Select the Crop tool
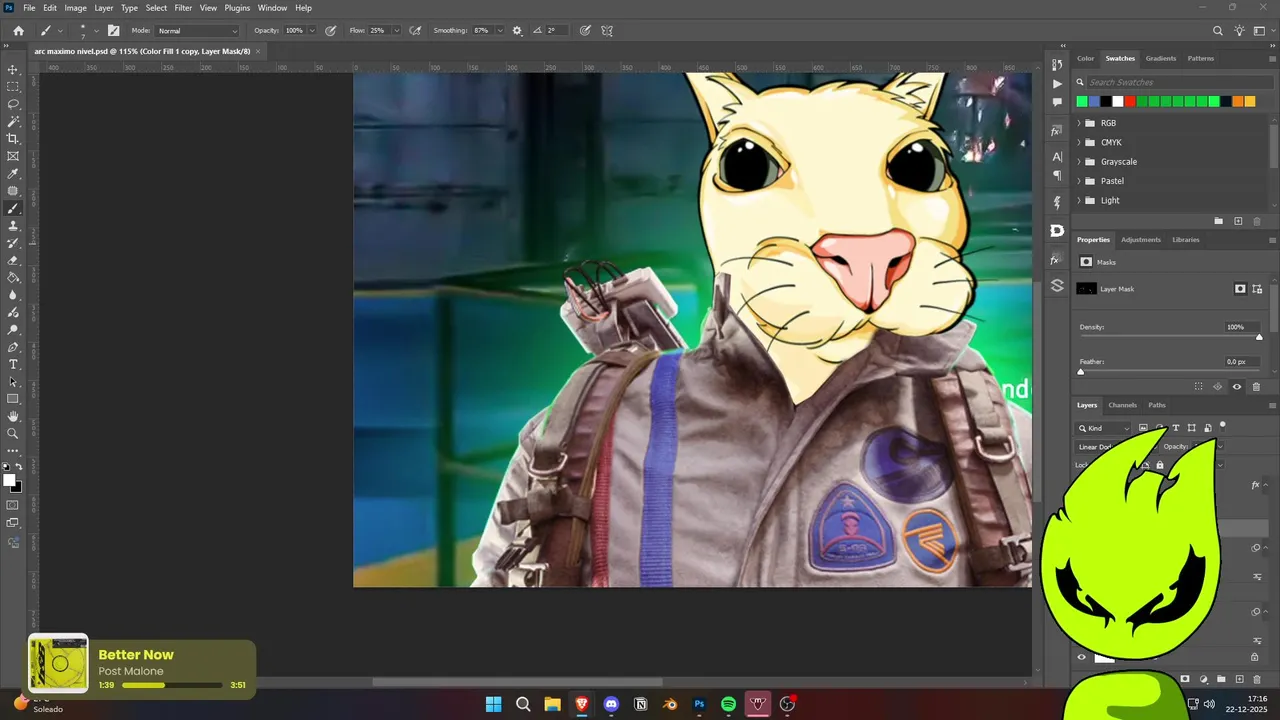The image size is (1280, 720). [x=13, y=139]
